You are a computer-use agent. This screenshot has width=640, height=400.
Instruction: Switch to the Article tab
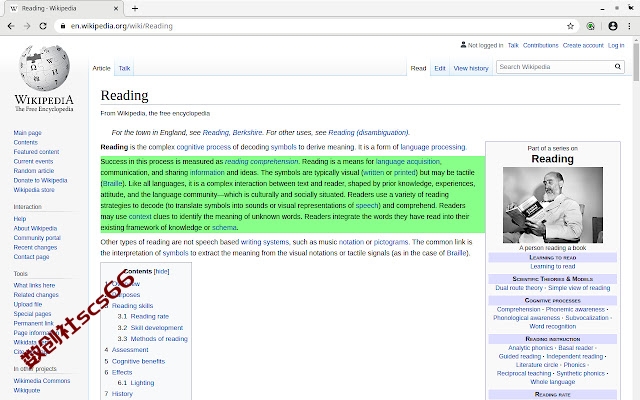[101, 68]
